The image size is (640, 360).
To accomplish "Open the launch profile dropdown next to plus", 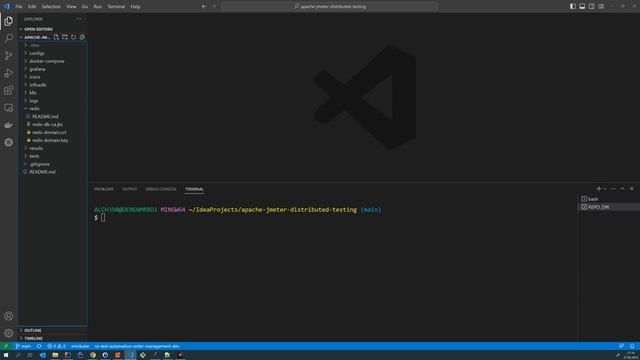I will click(604, 189).
